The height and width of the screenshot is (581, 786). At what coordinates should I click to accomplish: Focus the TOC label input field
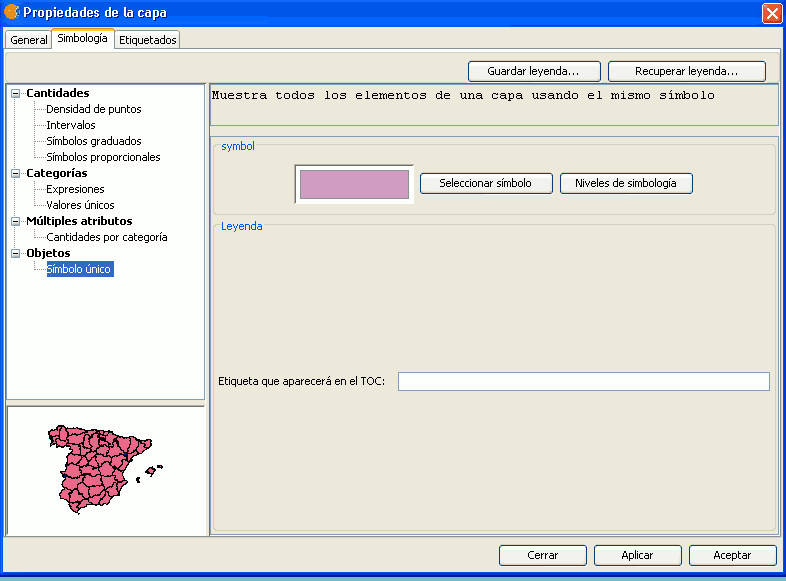(x=583, y=381)
